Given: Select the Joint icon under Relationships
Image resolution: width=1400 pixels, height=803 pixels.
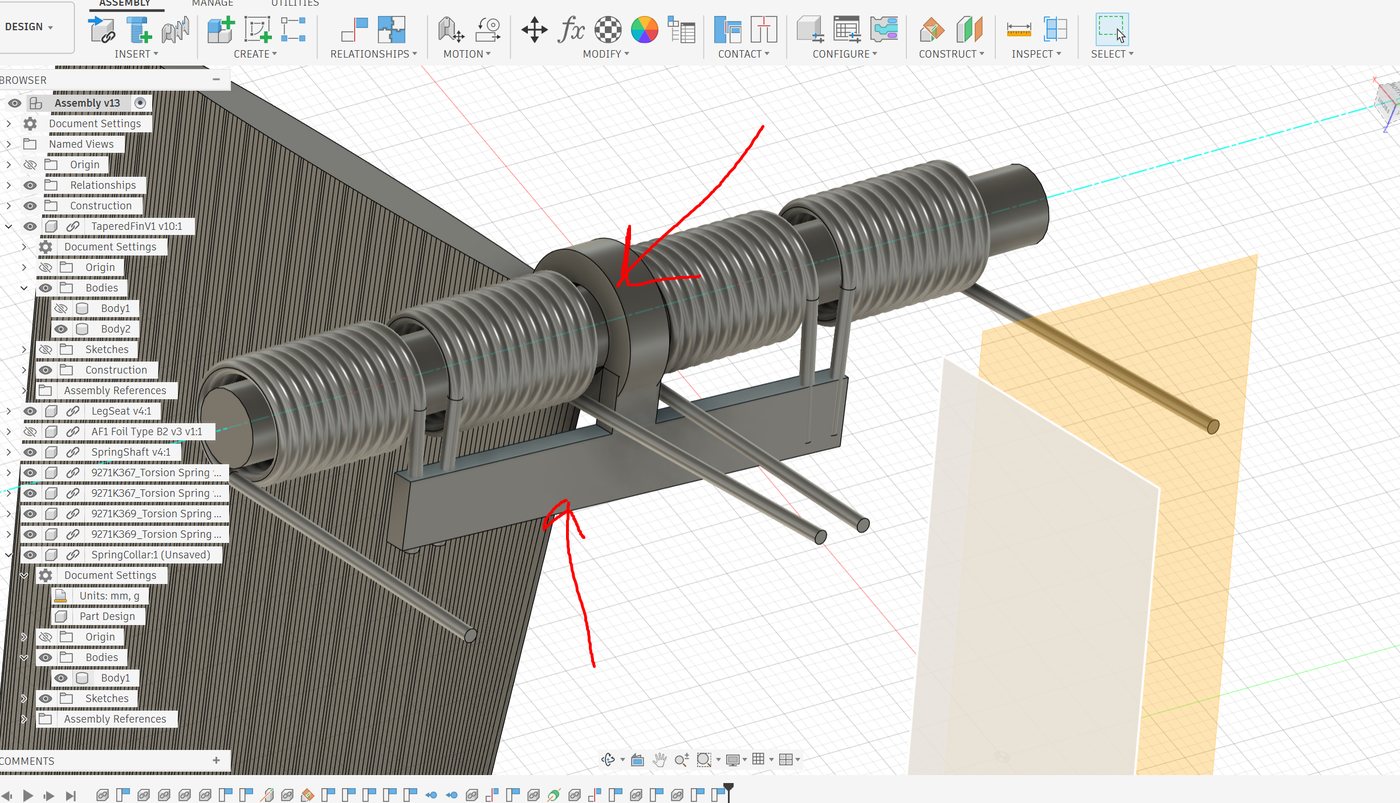Looking at the screenshot, I should point(355,29).
